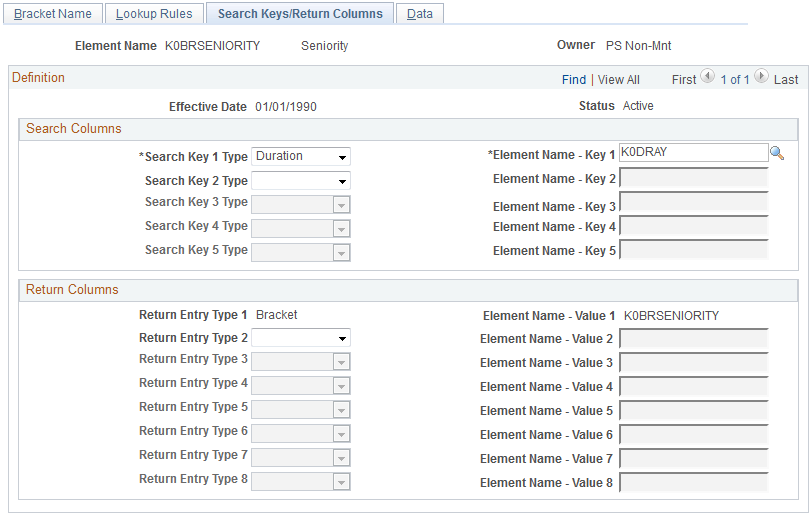Click the Active status value
This screenshot has width=812, height=516.
[638, 106]
